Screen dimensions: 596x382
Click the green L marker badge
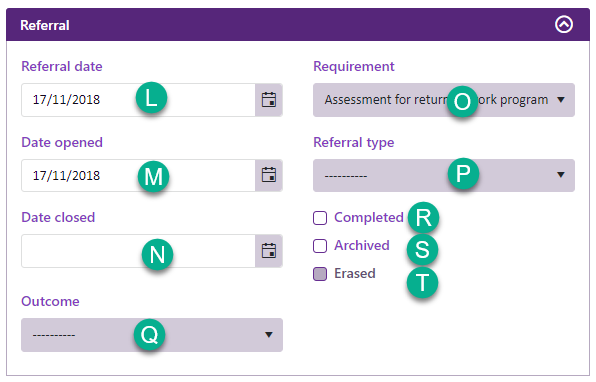point(151,98)
